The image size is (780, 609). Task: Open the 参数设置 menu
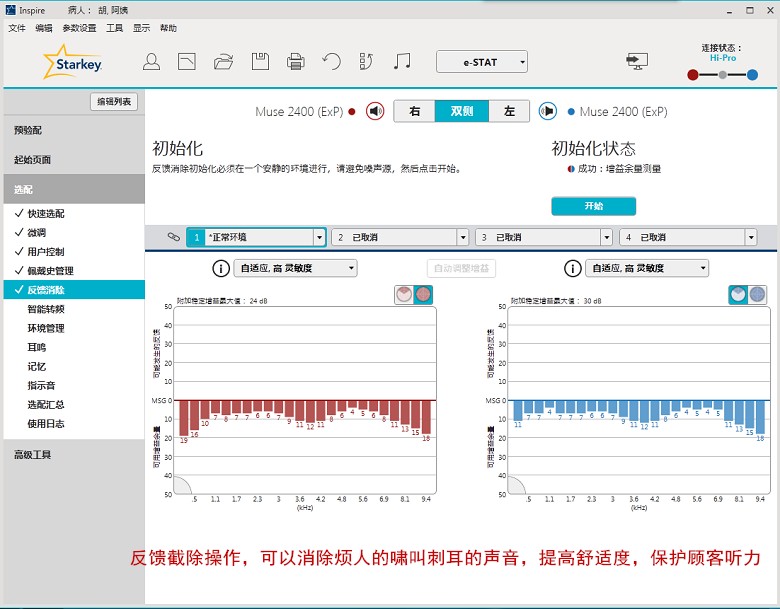pos(80,28)
